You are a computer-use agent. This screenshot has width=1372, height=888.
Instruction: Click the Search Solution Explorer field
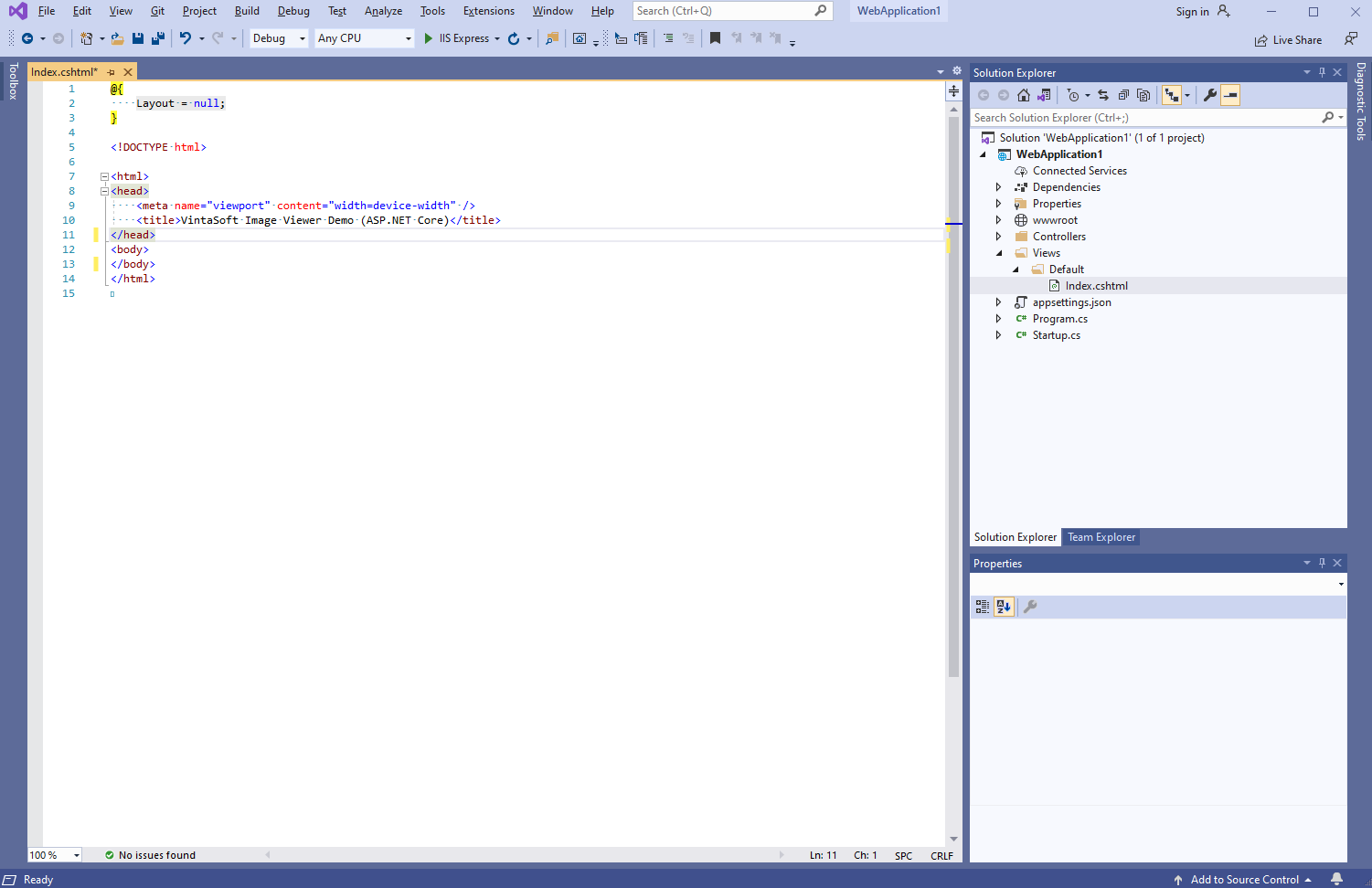[x=1143, y=118]
